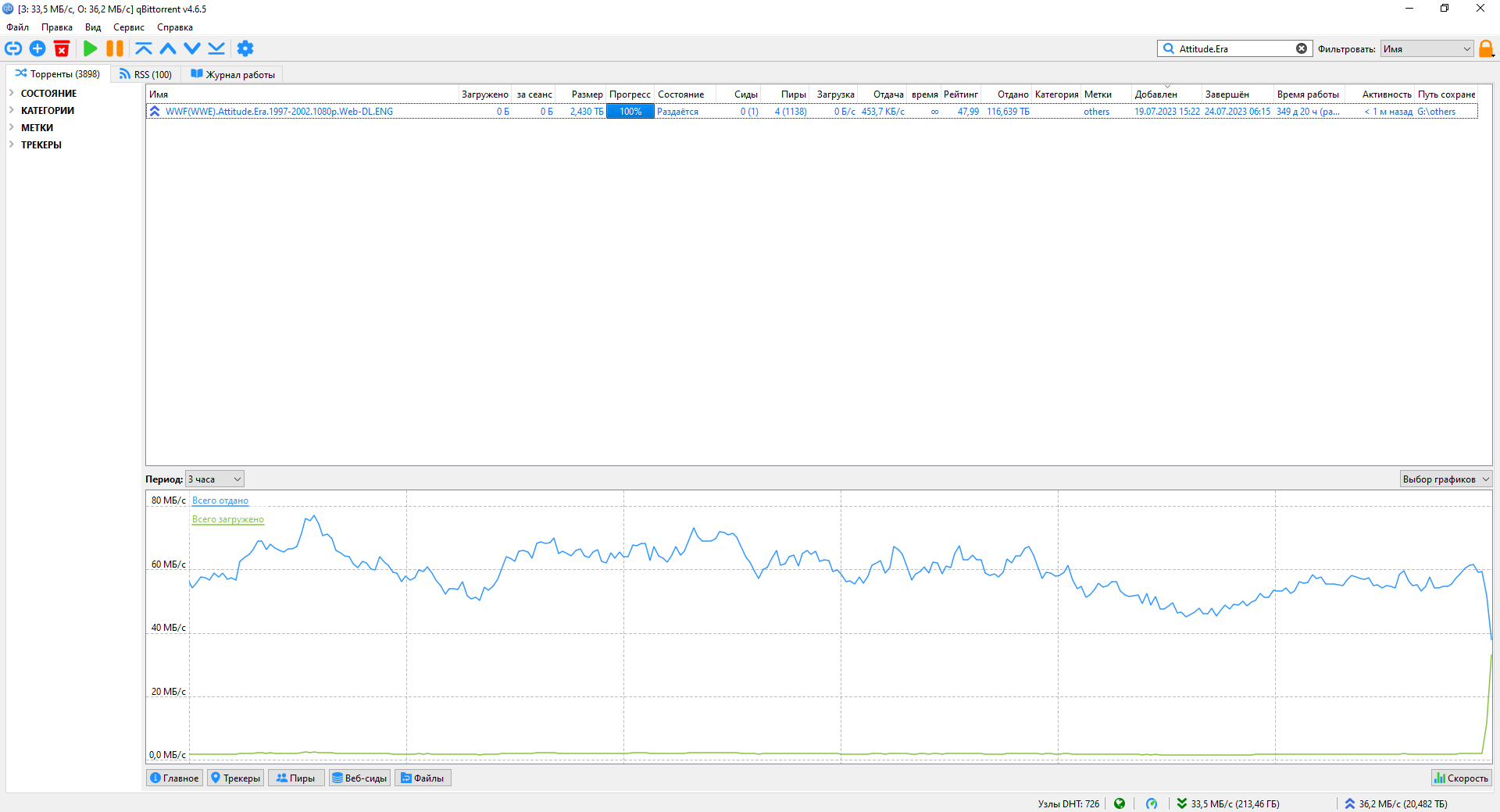Open the Пиры details tab

(x=296, y=778)
